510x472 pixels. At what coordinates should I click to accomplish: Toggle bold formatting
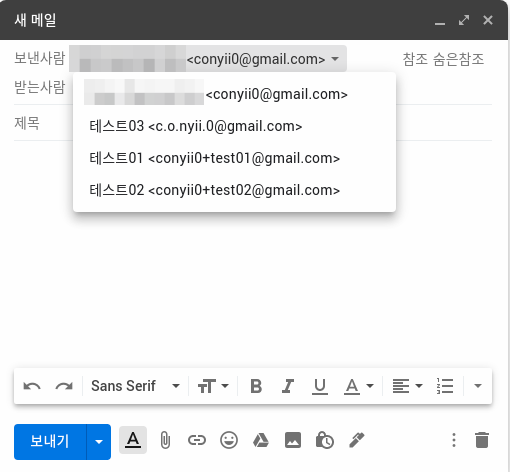[x=256, y=386]
